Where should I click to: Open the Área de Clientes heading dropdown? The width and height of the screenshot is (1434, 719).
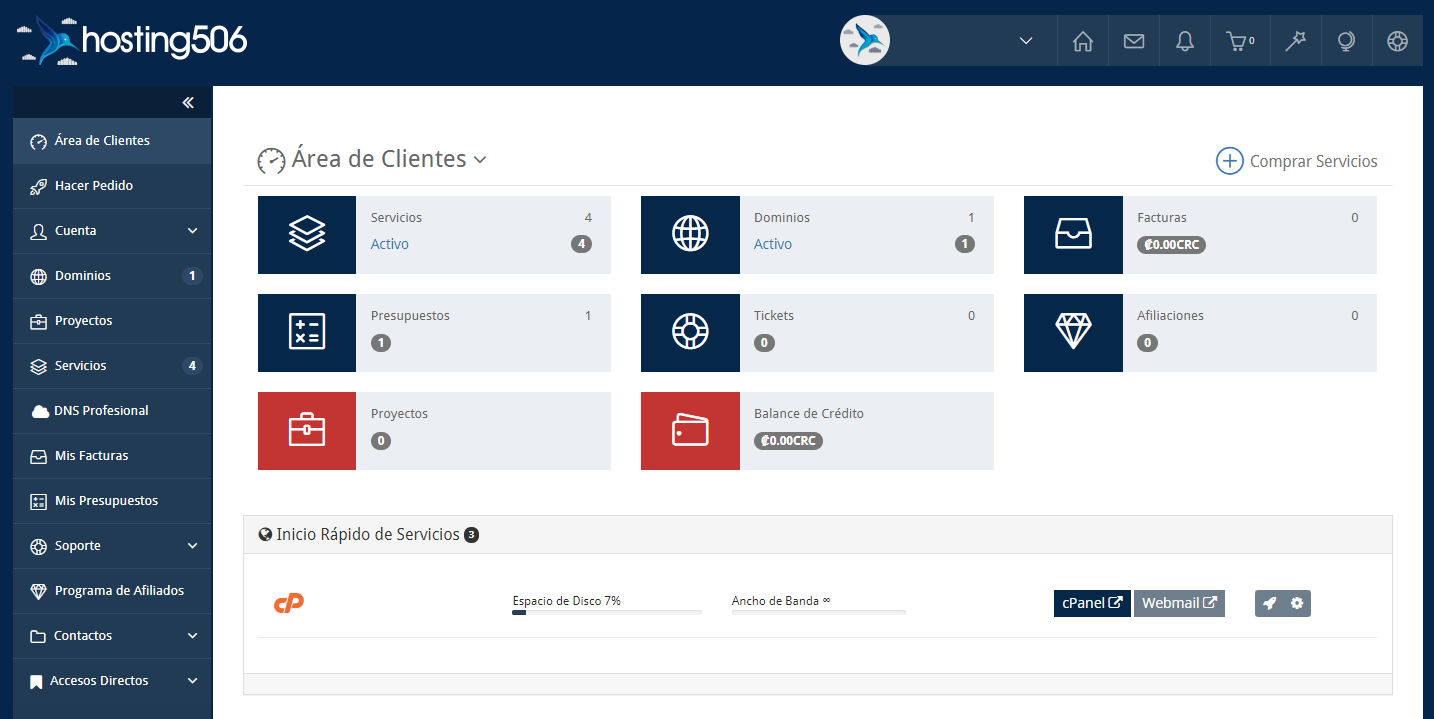click(x=480, y=160)
